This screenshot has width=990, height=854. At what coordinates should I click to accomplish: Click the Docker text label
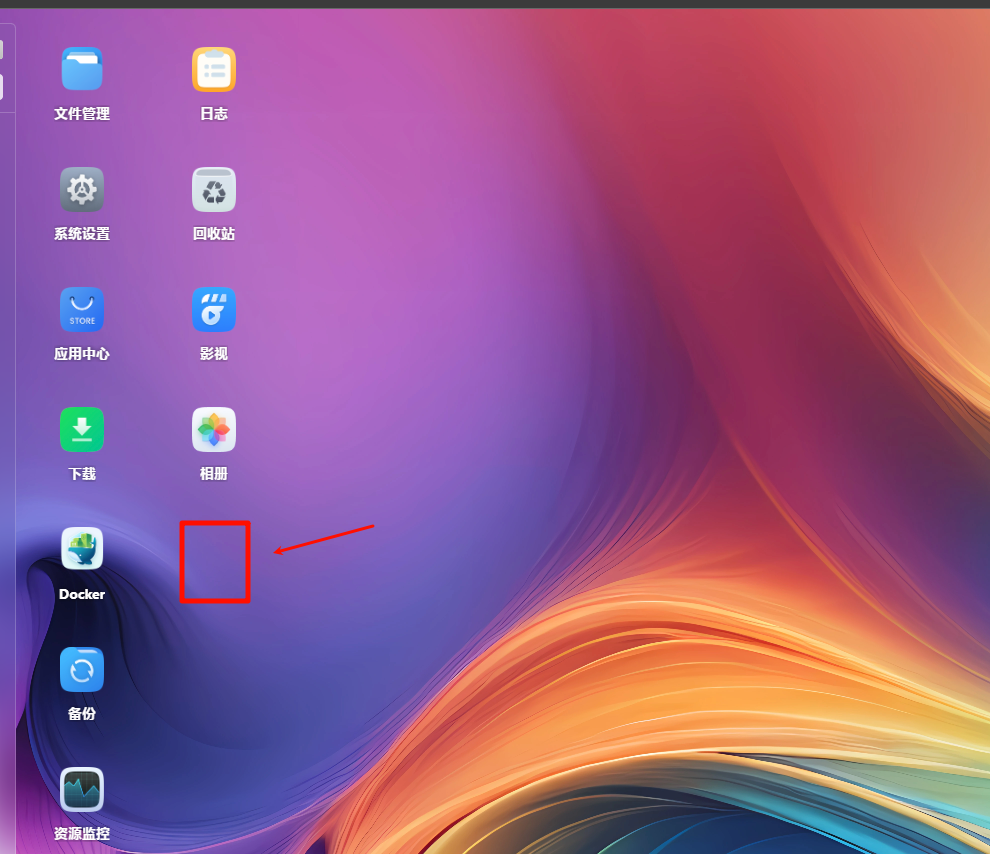click(82, 594)
